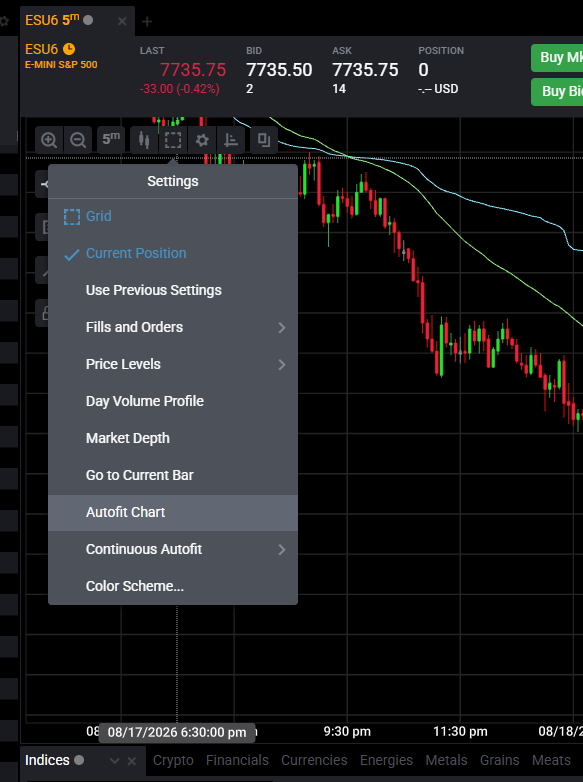
Task: Uncheck Current Position option
Action: click(173, 253)
